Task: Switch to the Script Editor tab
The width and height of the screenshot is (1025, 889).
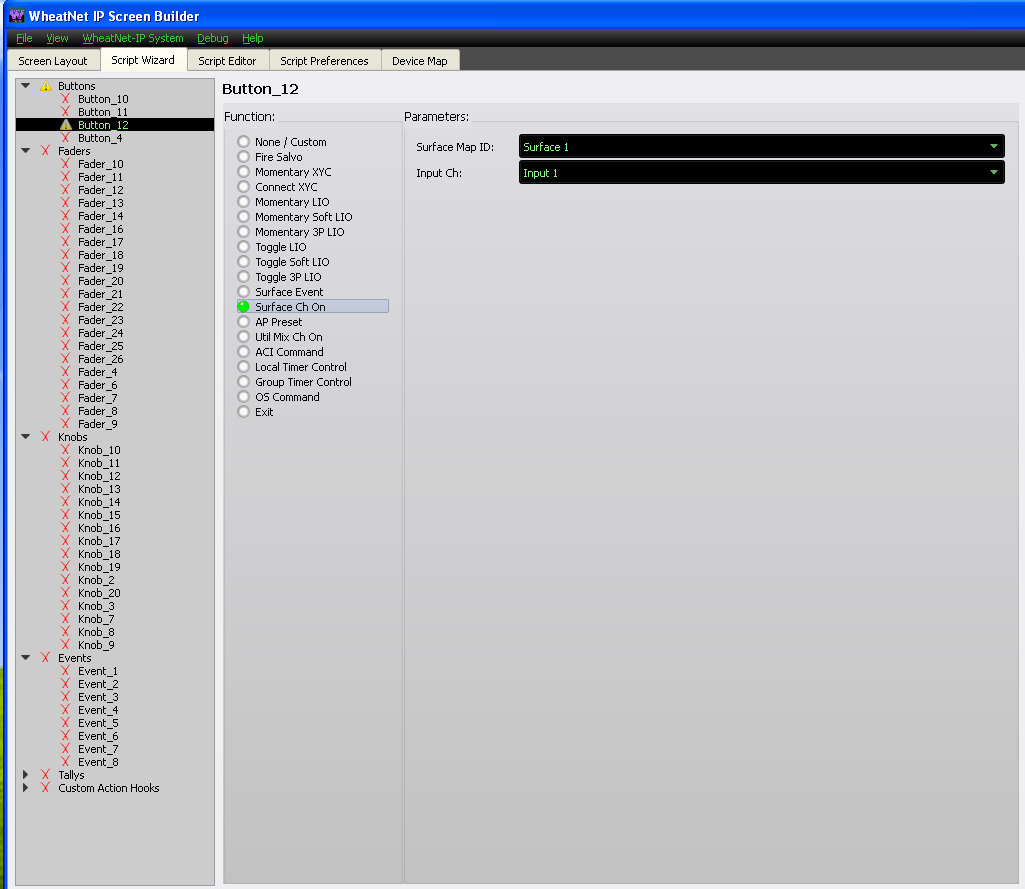Action: coord(227,60)
